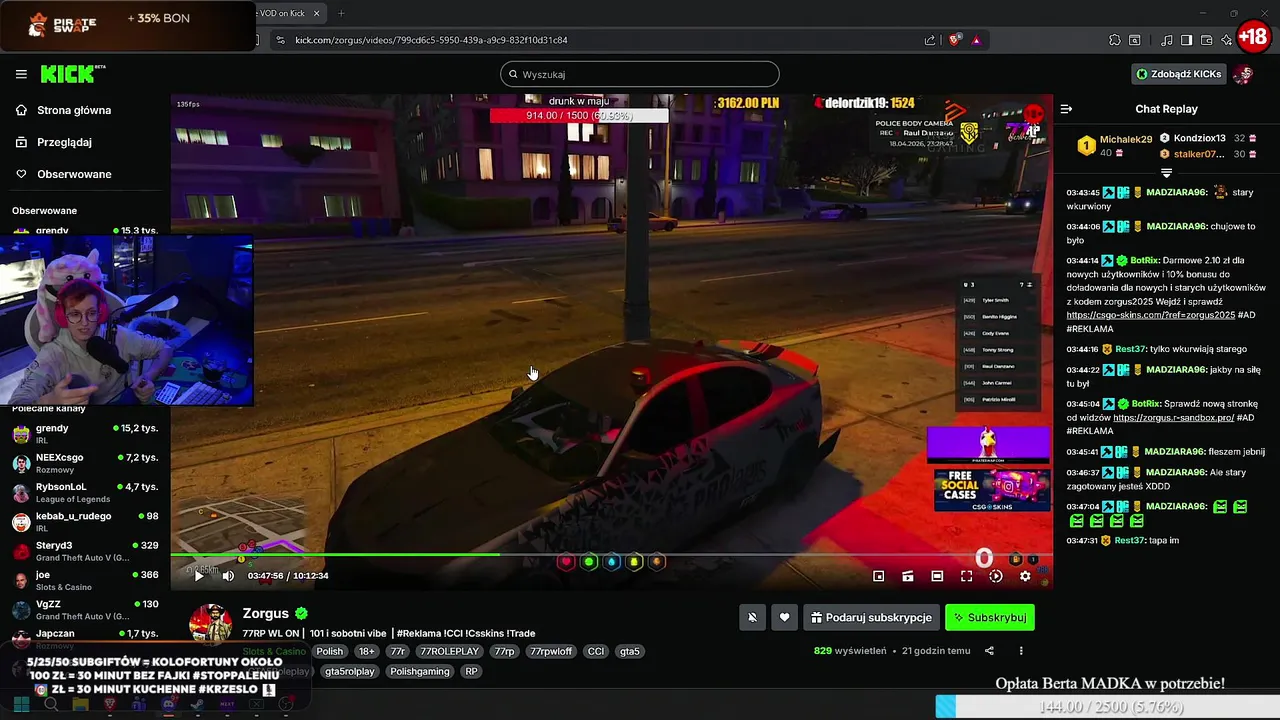This screenshot has height=720, width=1280.
Task: Click the Zorgus channel avatar
Action: [x=210, y=624]
